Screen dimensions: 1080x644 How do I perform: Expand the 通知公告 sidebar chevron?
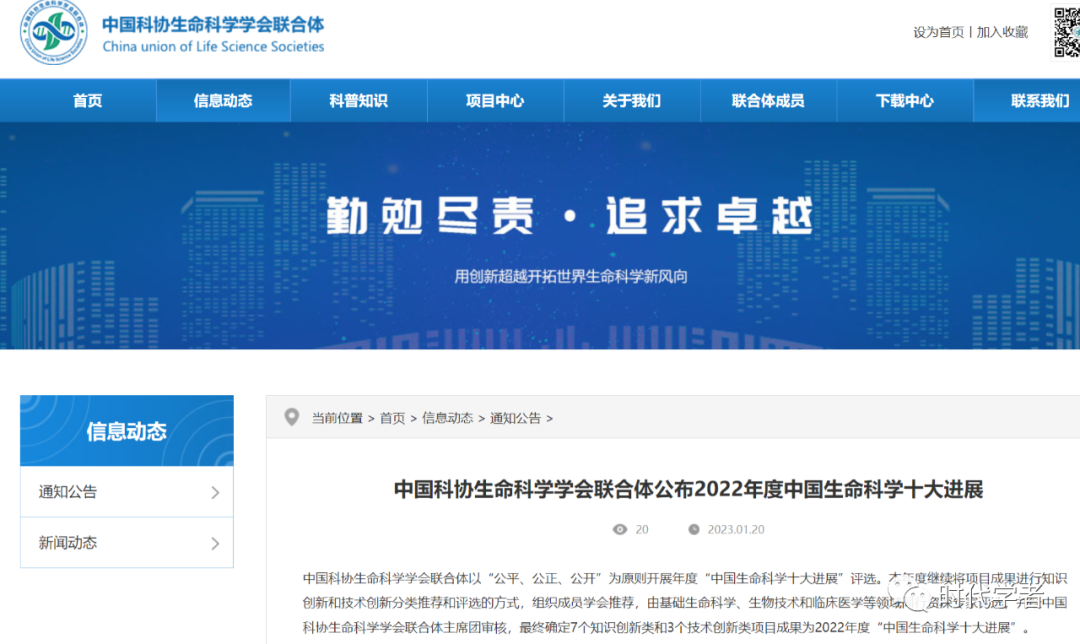tap(216, 492)
